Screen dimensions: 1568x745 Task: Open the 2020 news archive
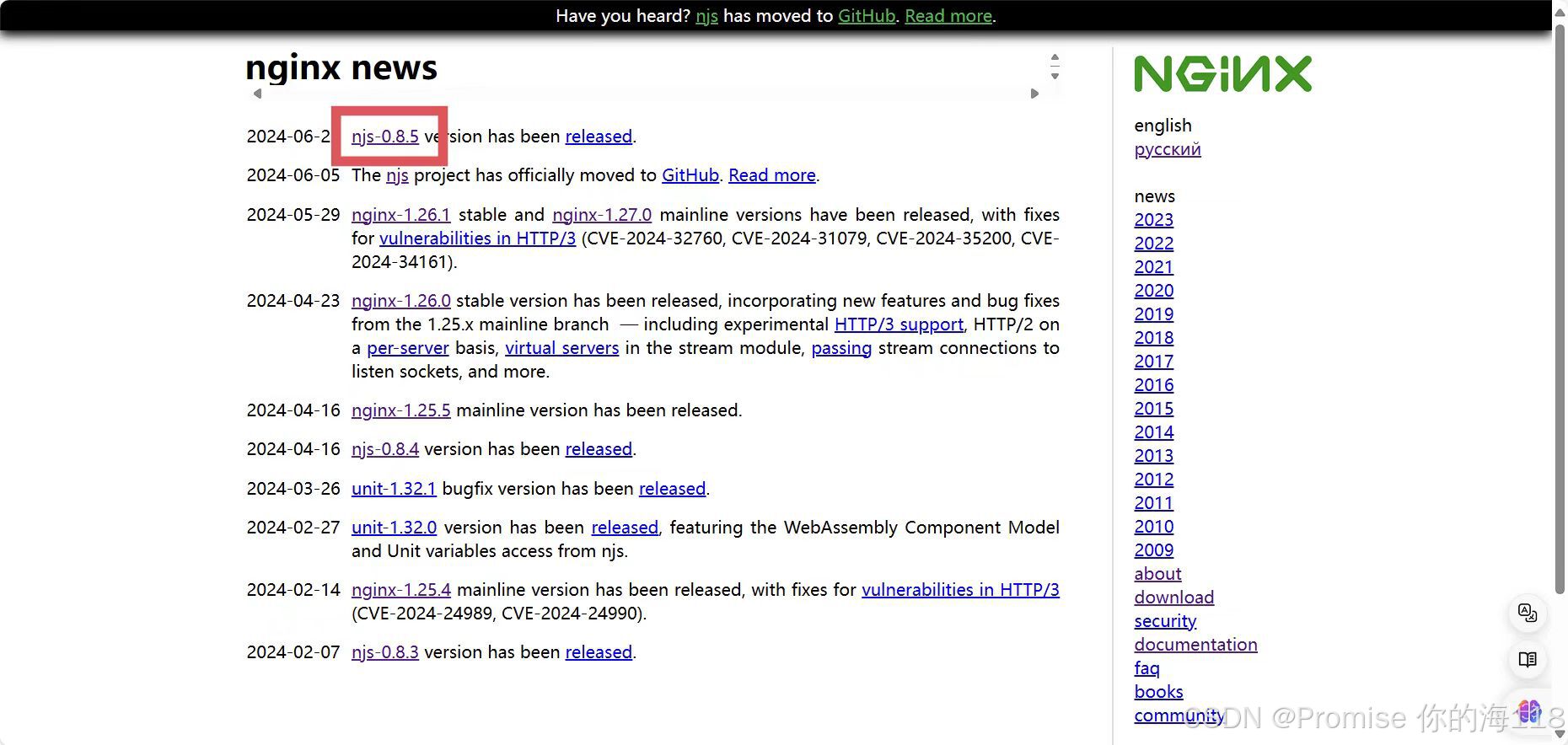(1154, 291)
